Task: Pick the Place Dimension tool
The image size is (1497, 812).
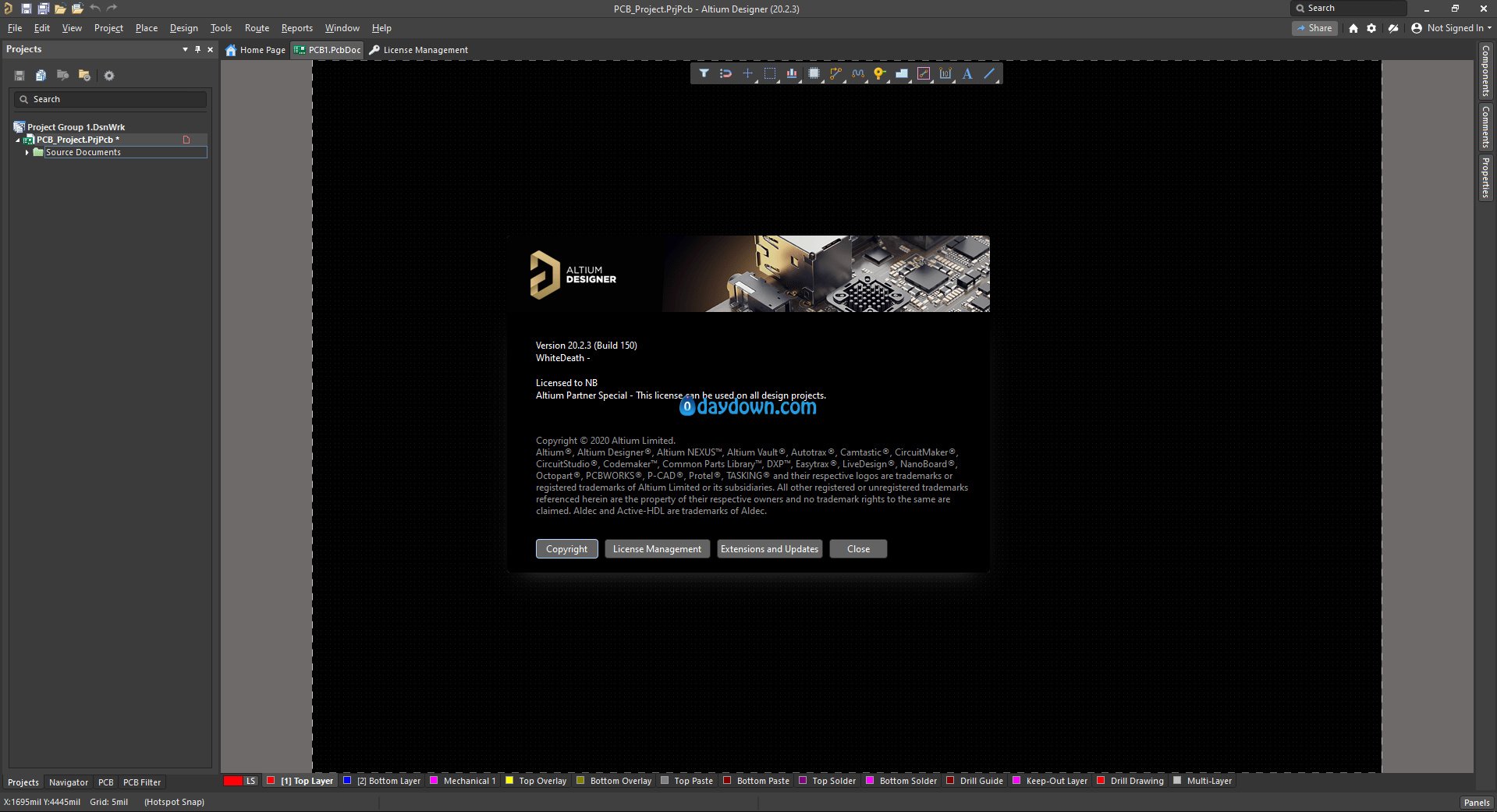Action: pos(945,73)
